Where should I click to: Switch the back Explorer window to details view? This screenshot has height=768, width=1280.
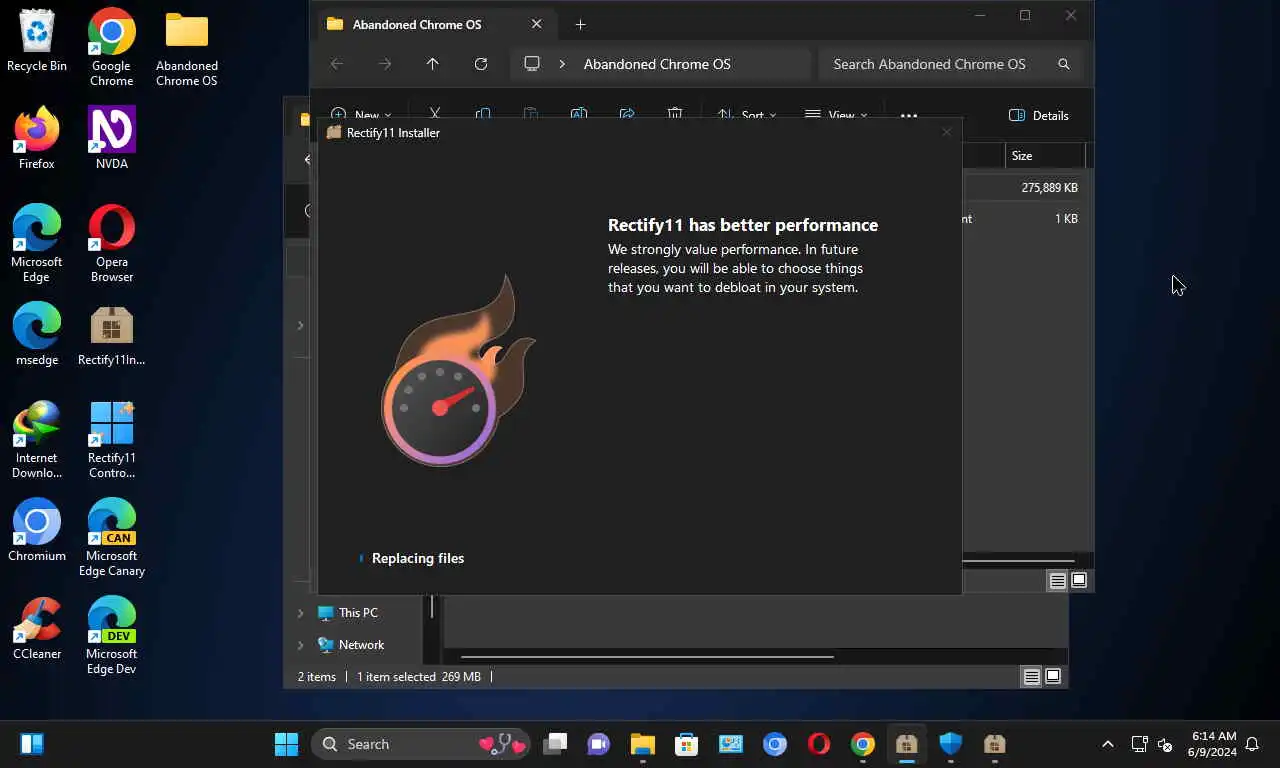[1031, 677]
